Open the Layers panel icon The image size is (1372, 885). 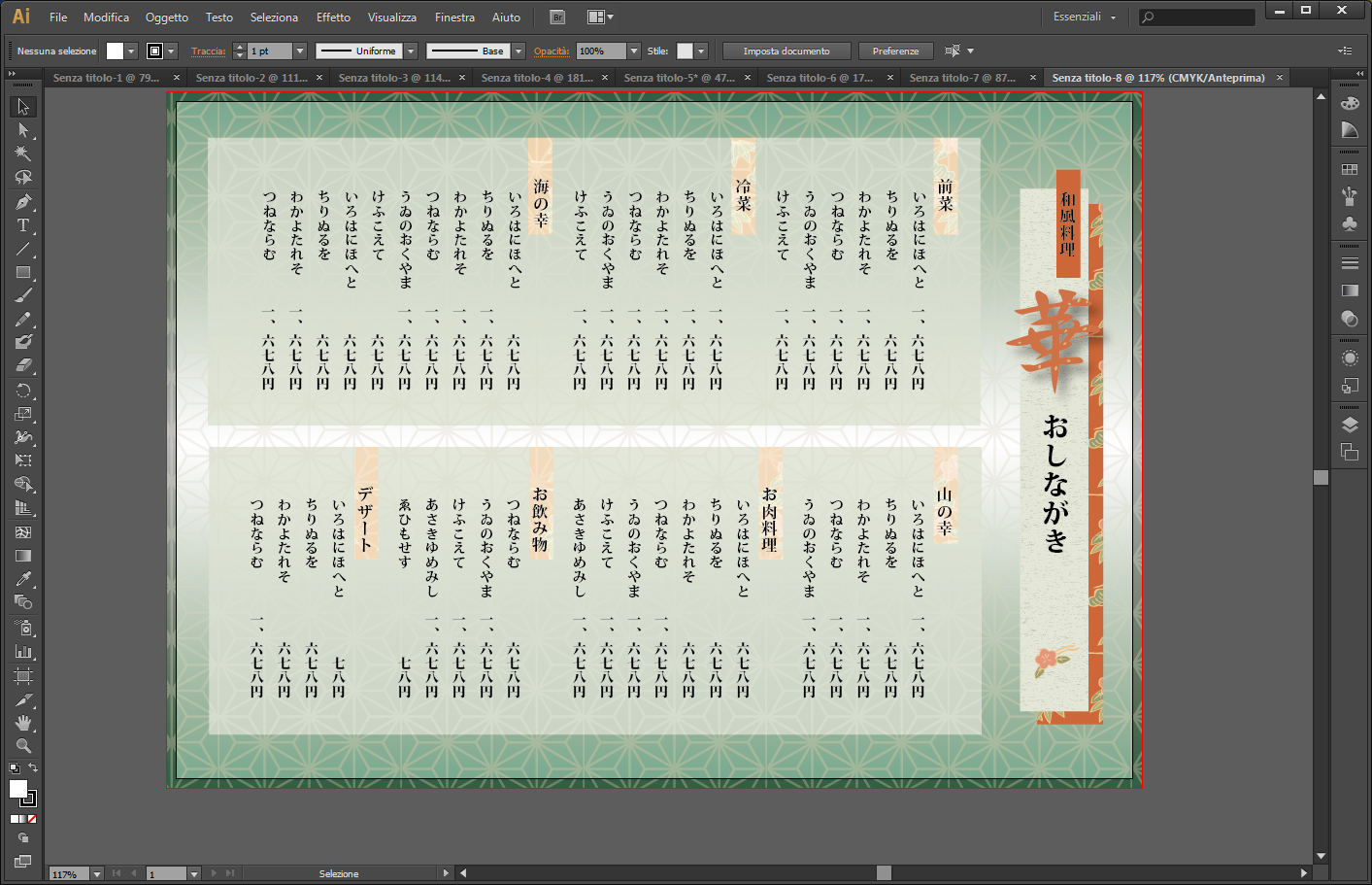[x=1350, y=425]
